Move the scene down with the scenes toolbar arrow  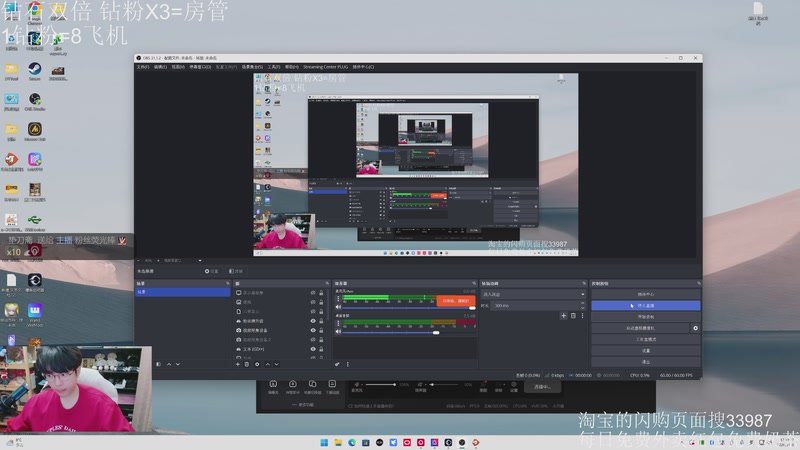pyautogui.click(x=178, y=364)
